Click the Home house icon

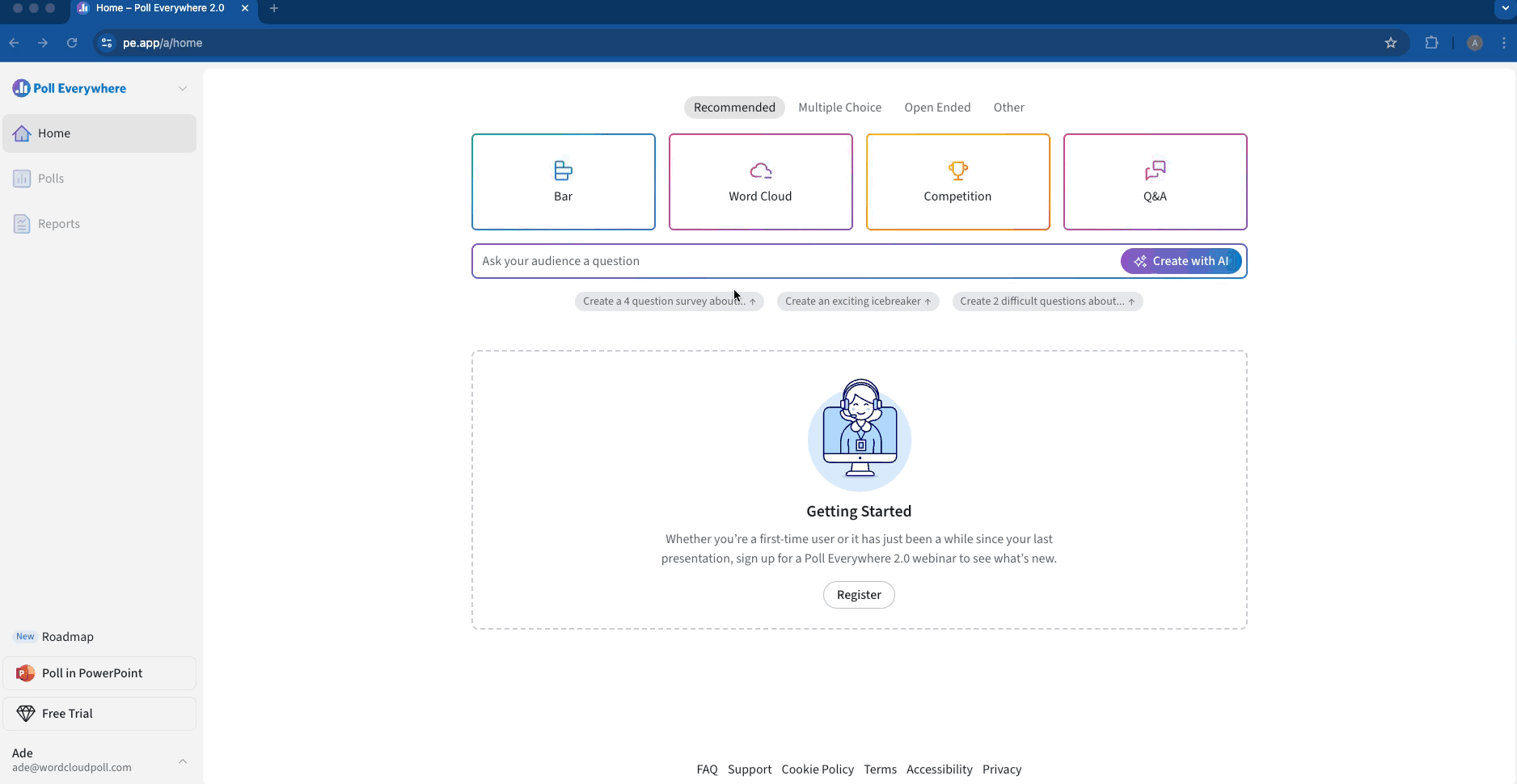(x=22, y=133)
